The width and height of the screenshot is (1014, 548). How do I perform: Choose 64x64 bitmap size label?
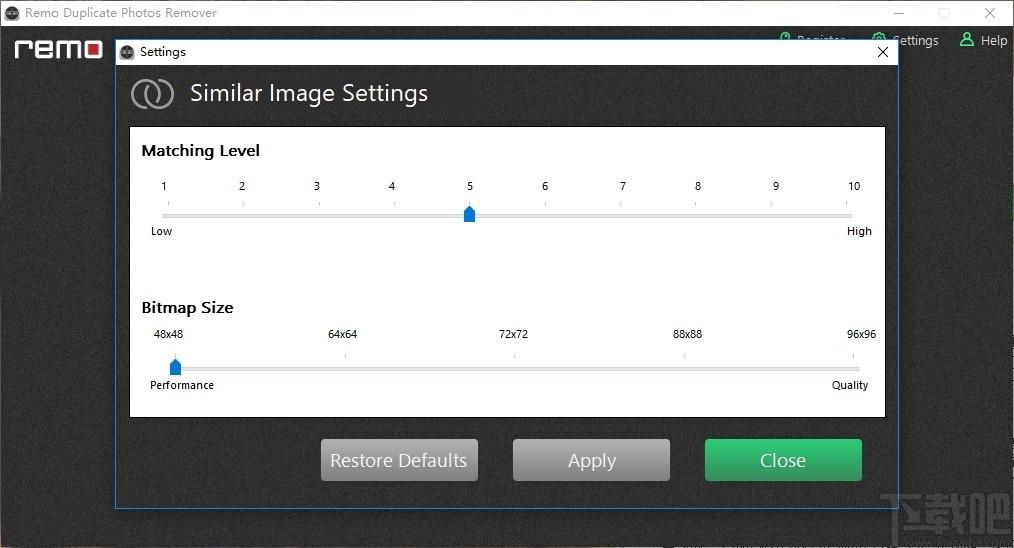pyautogui.click(x=343, y=334)
